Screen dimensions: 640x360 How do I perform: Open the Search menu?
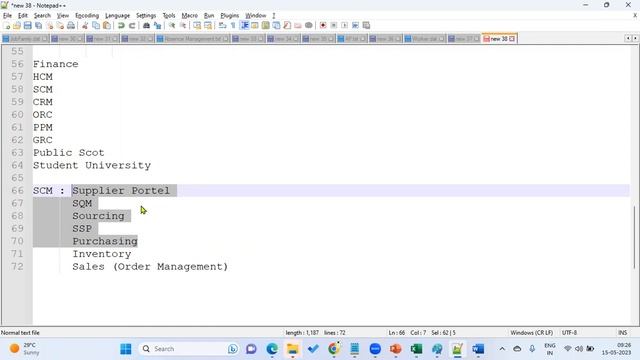42,16
